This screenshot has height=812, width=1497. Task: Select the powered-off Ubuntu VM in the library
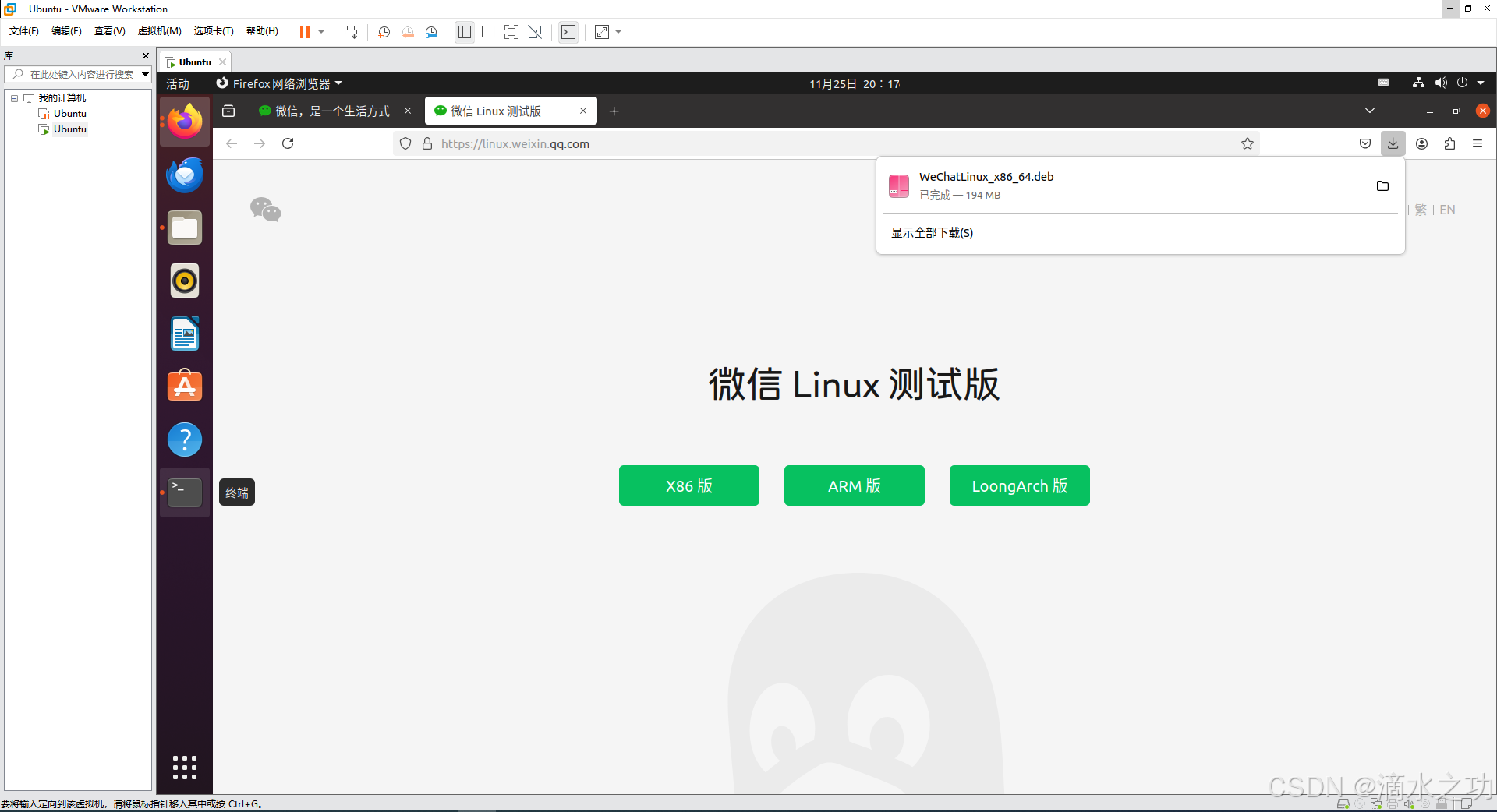point(69,114)
